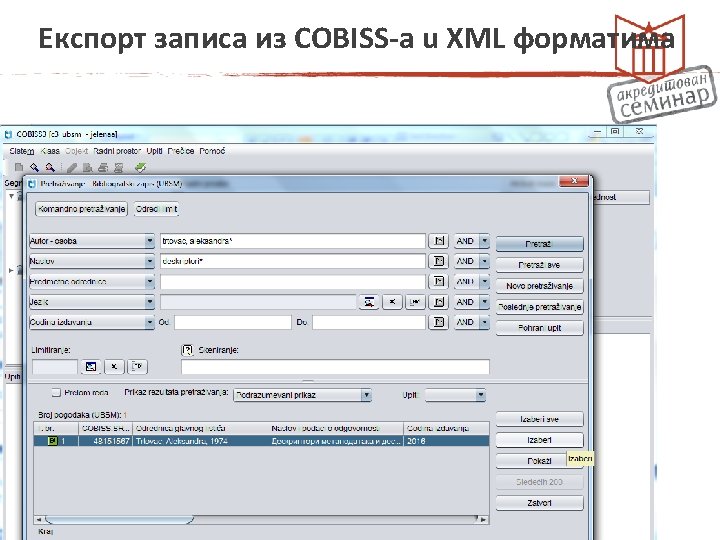Viewport: 720px width, 540px height.
Task: Open index lookup for Autor - osoba row
Action: click(x=439, y=241)
